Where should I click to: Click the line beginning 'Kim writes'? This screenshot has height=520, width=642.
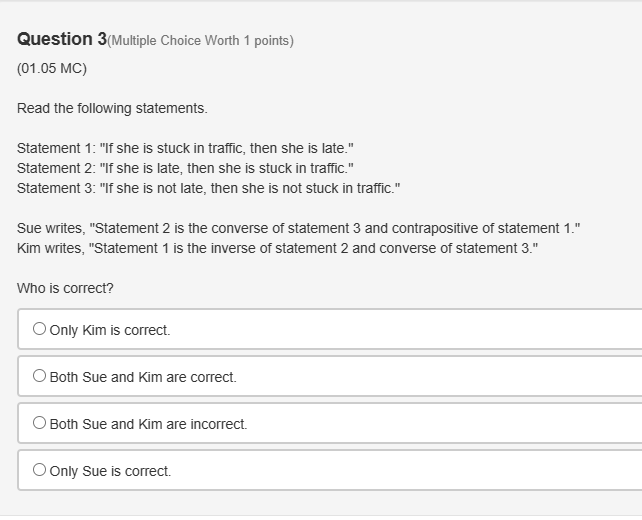coord(277,248)
